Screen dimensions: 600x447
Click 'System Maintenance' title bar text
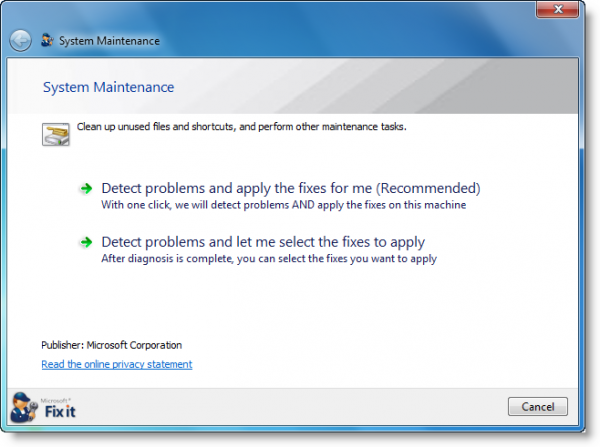coord(109,41)
